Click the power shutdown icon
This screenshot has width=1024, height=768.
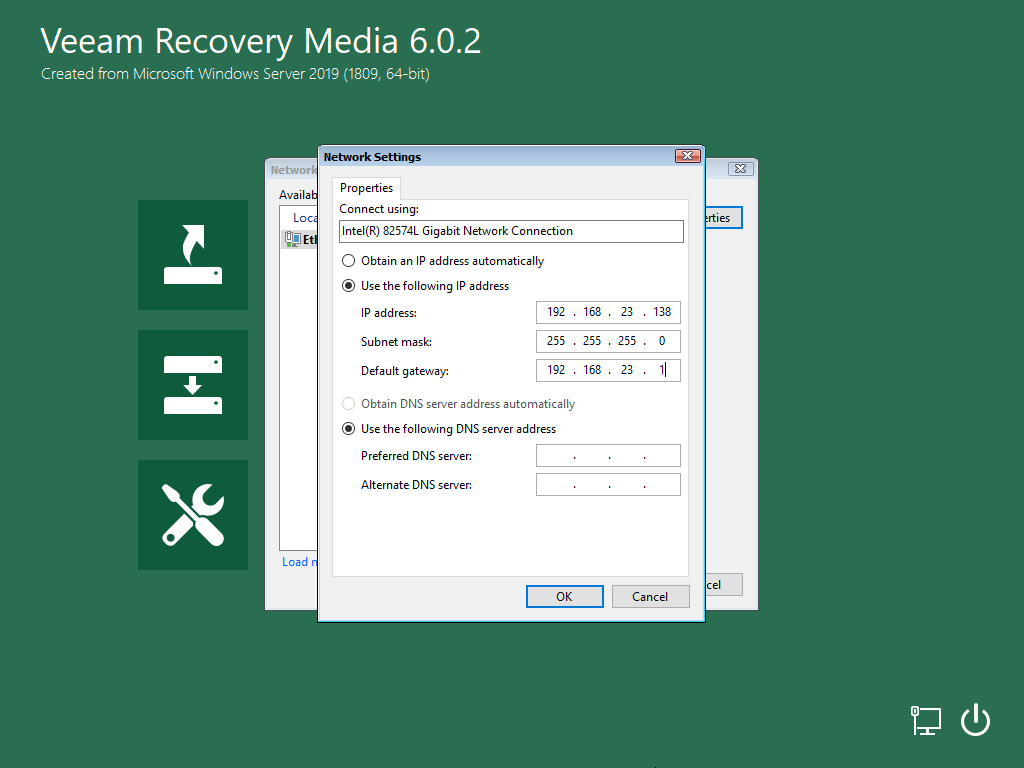975,719
